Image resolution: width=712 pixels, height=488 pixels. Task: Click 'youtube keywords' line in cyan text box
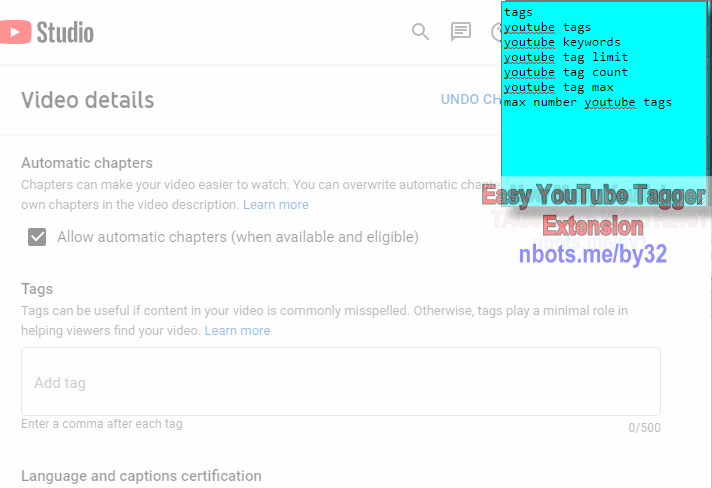click(562, 42)
